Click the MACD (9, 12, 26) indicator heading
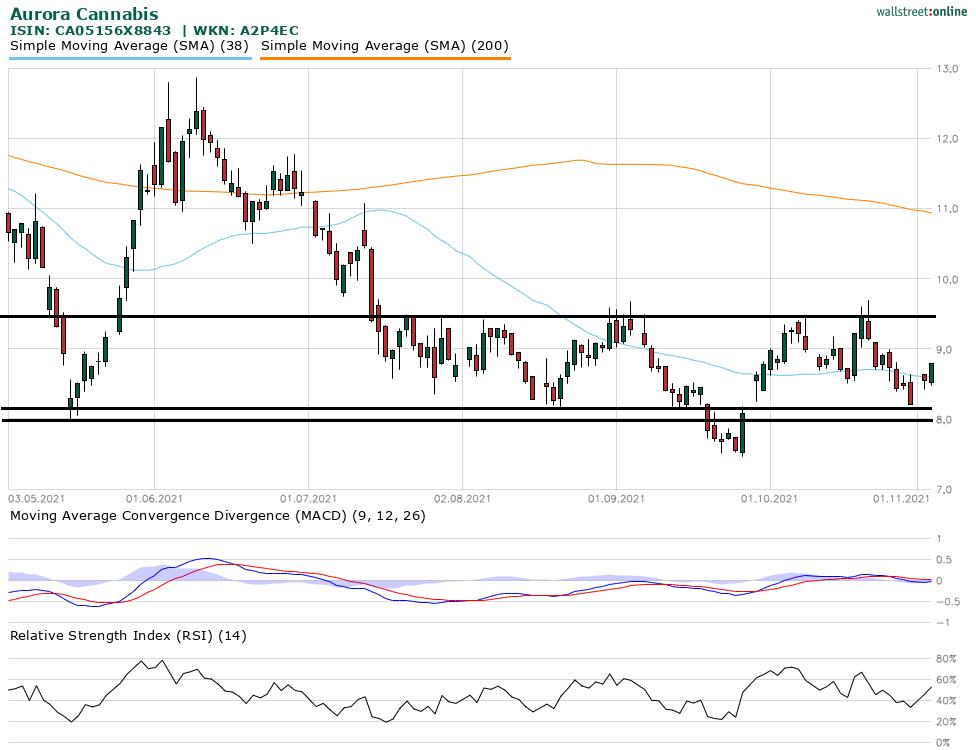The width and height of the screenshot is (976, 750). point(218,516)
